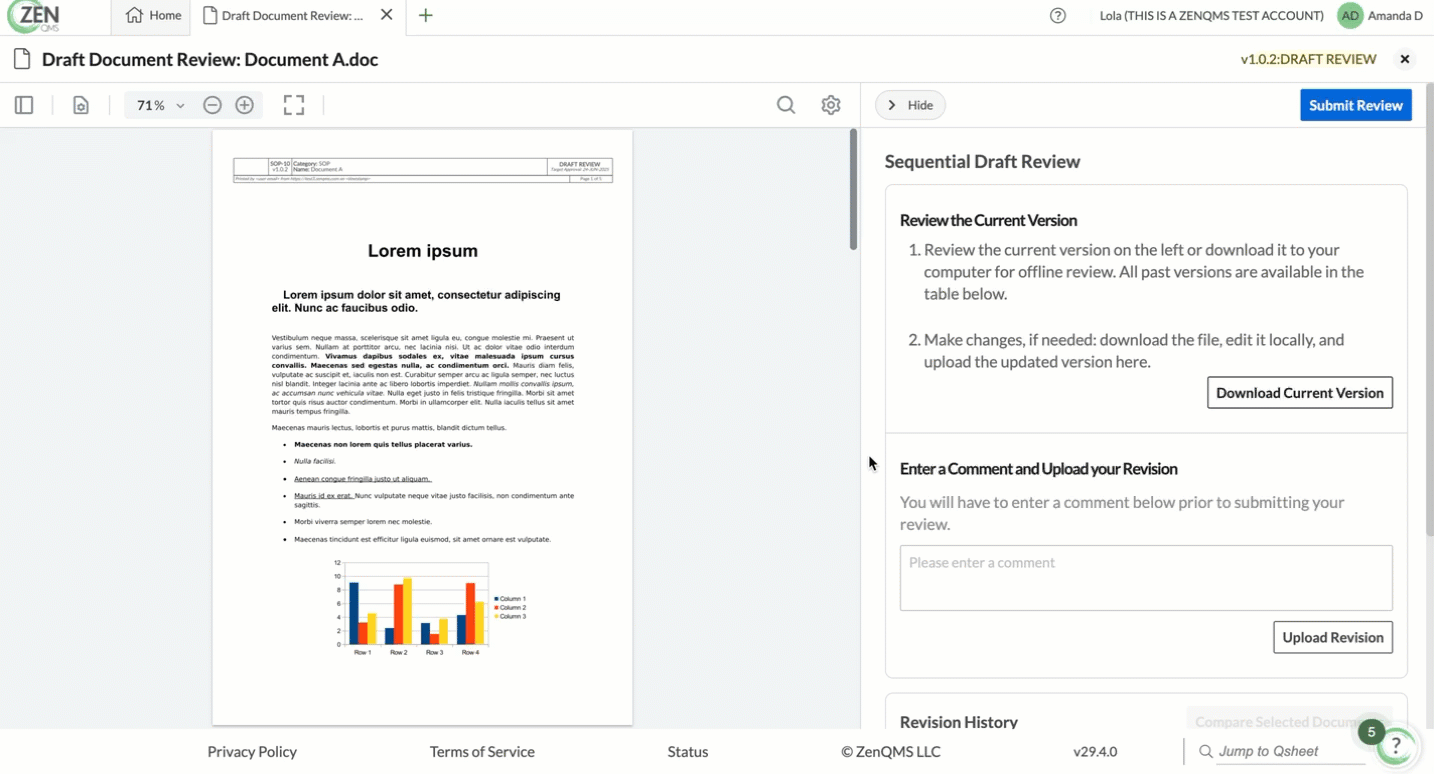Click the document properties page icon
The image size is (1434, 774).
click(x=81, y=105)
